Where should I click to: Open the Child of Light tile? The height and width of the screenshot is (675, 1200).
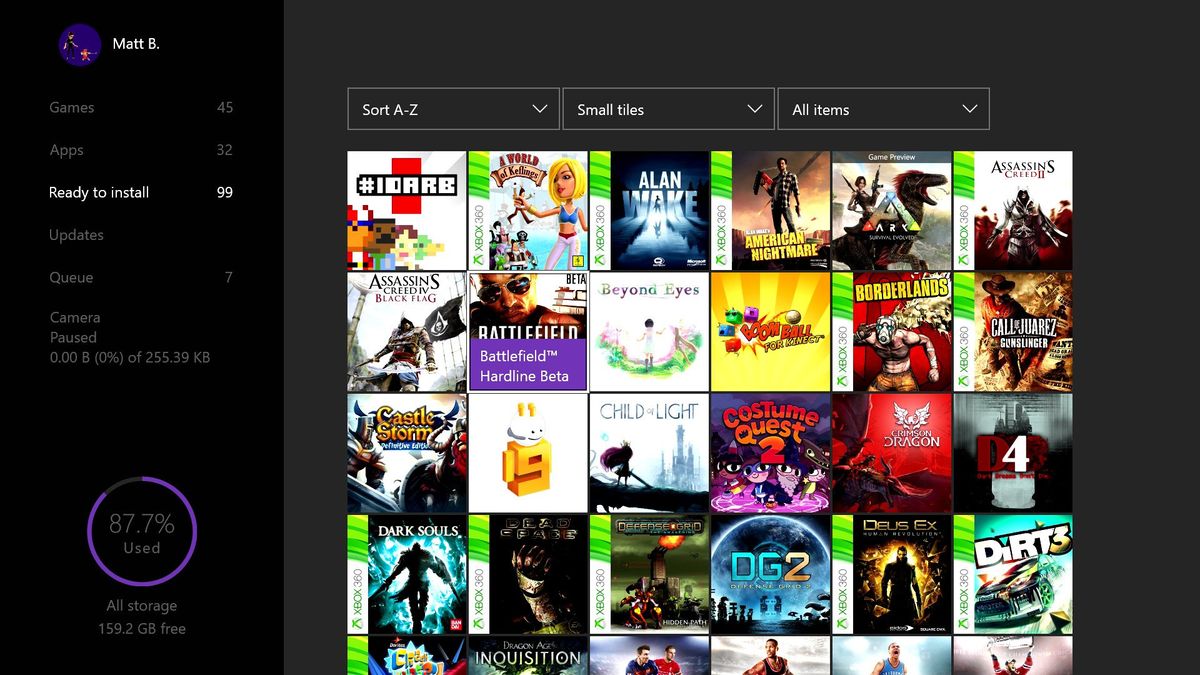point(649,453)
